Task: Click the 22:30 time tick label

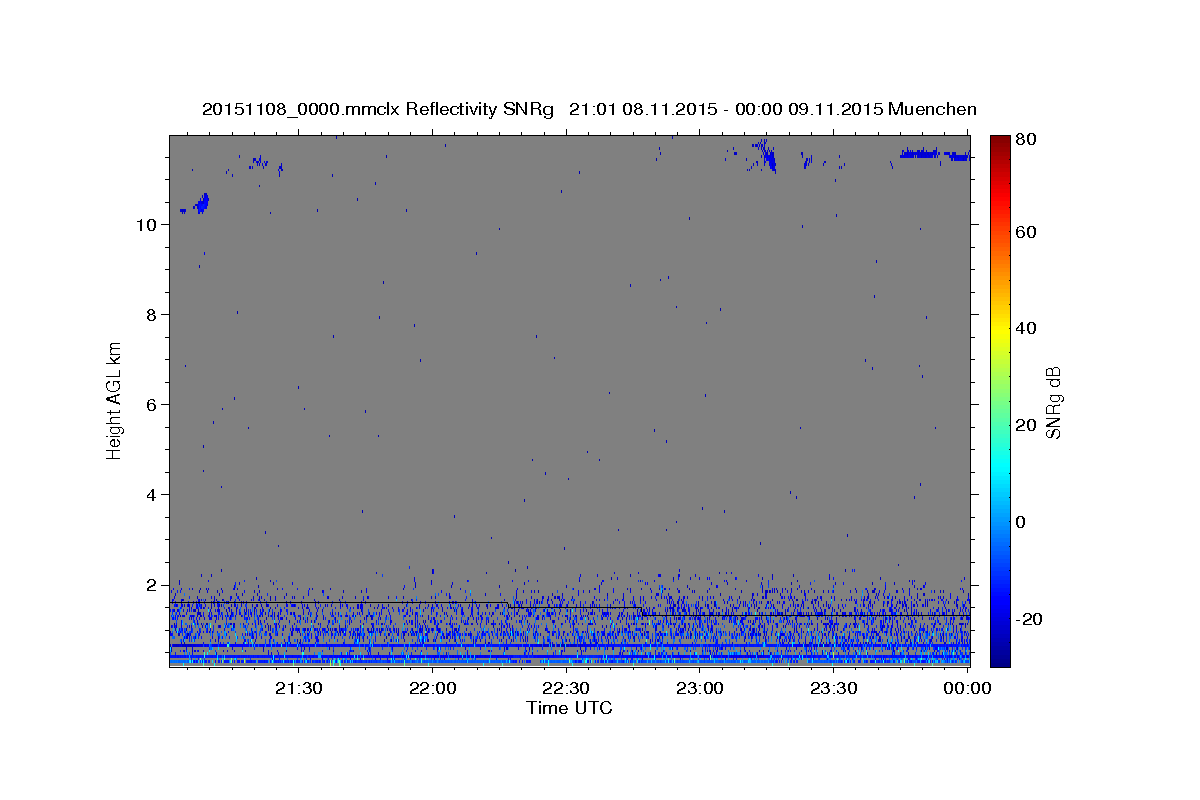Action: [566, 688]
